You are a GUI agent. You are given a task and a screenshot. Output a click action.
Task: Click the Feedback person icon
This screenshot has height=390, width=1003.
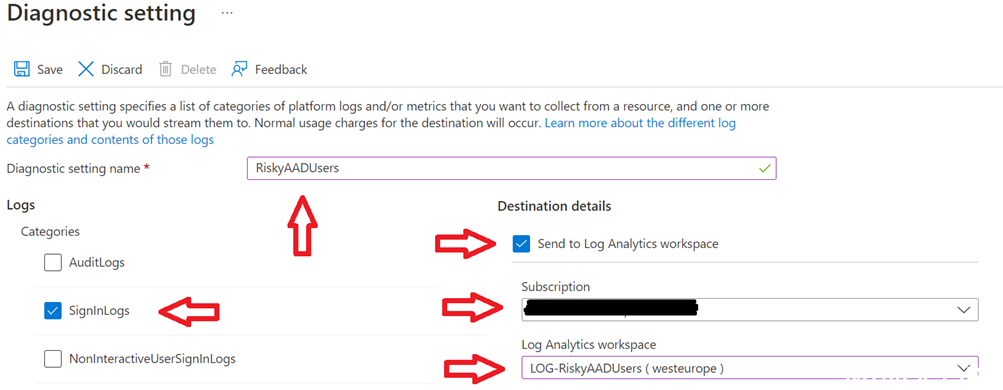click(239, 69)
